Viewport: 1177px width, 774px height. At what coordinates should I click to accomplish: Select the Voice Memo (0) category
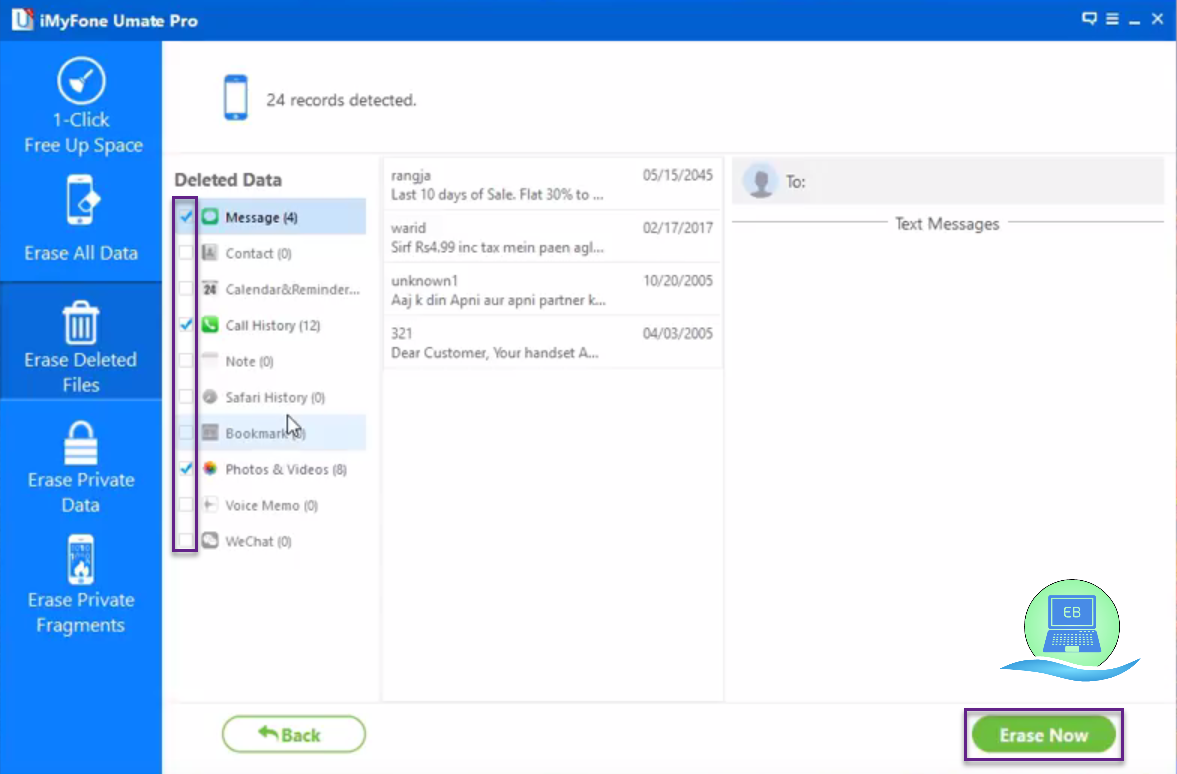tap(271, 505)
